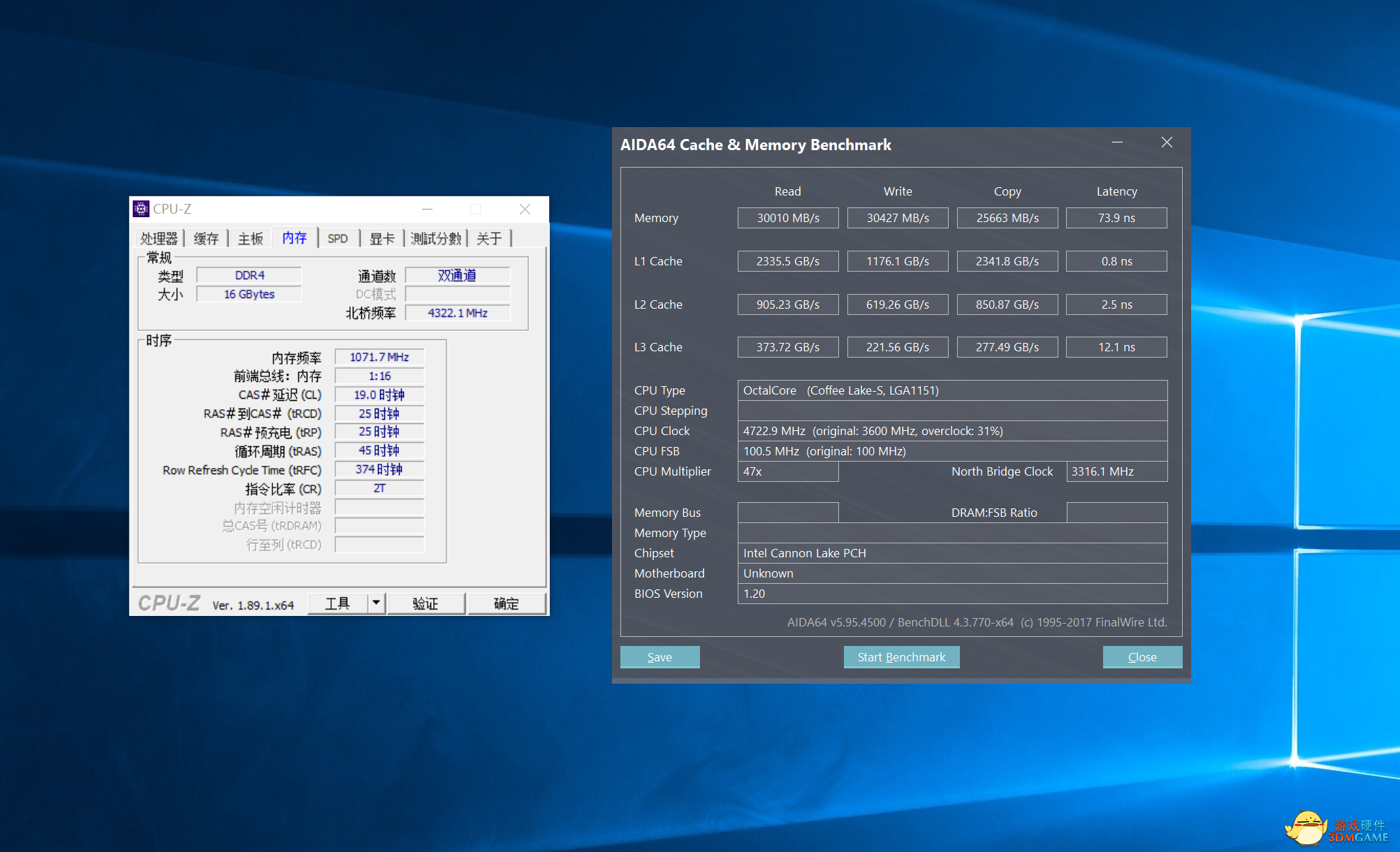The image size is (1400, 852).
Task: Click the CPU Clock field showing 4722.9 MHz
Action: (952, 431)
